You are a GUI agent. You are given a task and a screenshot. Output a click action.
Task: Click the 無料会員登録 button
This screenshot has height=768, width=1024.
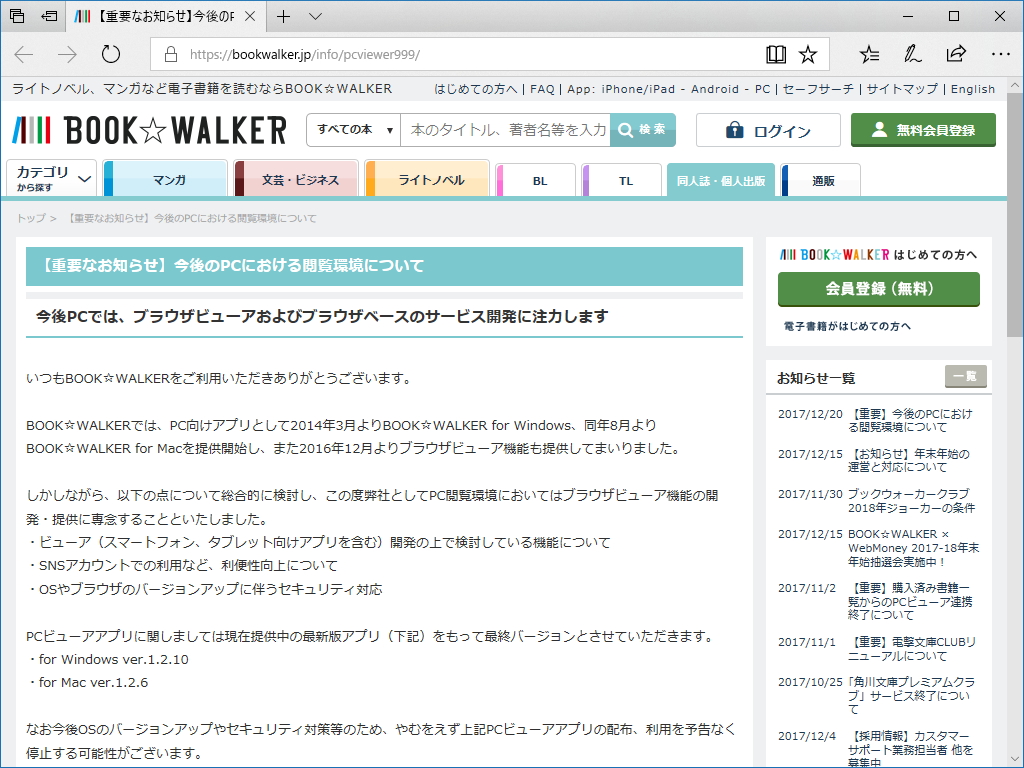click(923, 130)
